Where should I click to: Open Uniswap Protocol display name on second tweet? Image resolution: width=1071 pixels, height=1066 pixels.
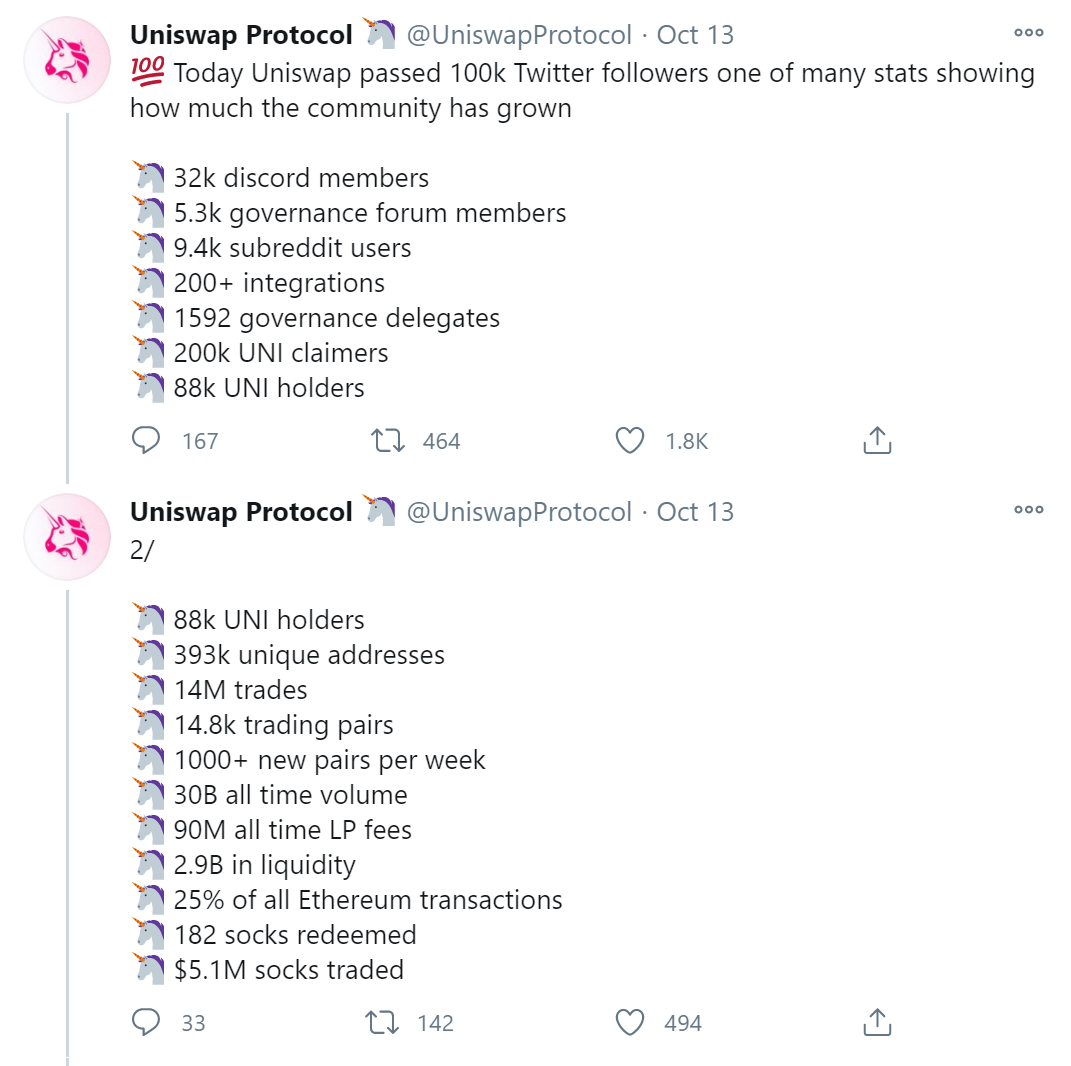pos(241,511)
